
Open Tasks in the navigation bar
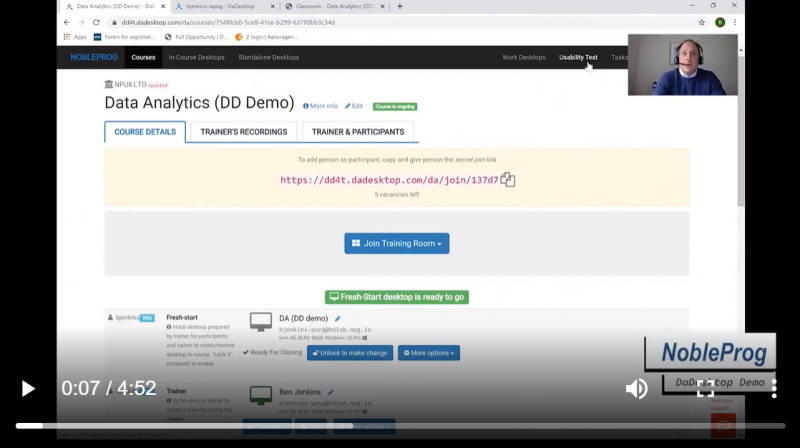coord(619,58)
